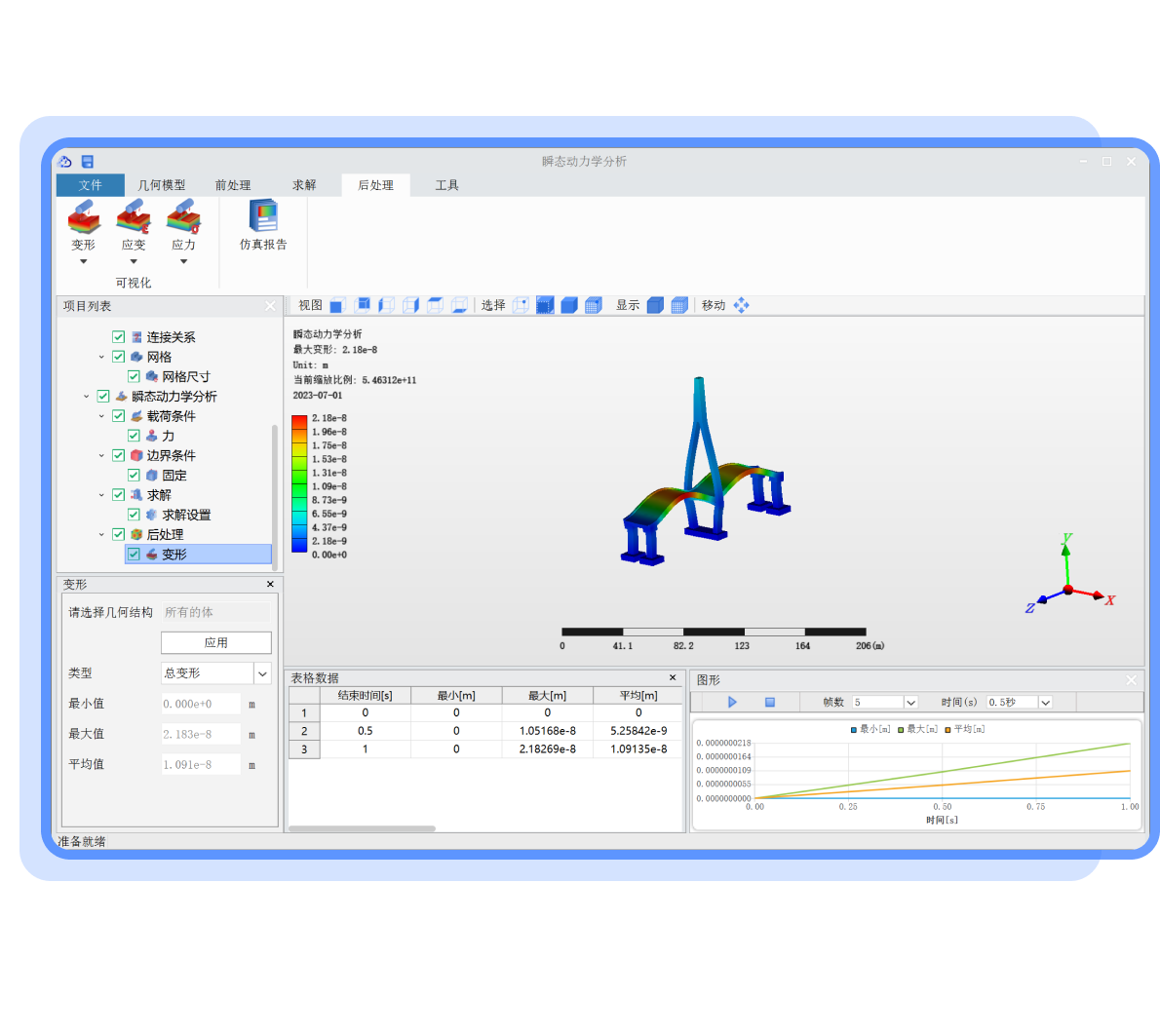1160x1036 pixels.
Task: Activate solid body selection mode icon
Action: [x=569, y=305]
